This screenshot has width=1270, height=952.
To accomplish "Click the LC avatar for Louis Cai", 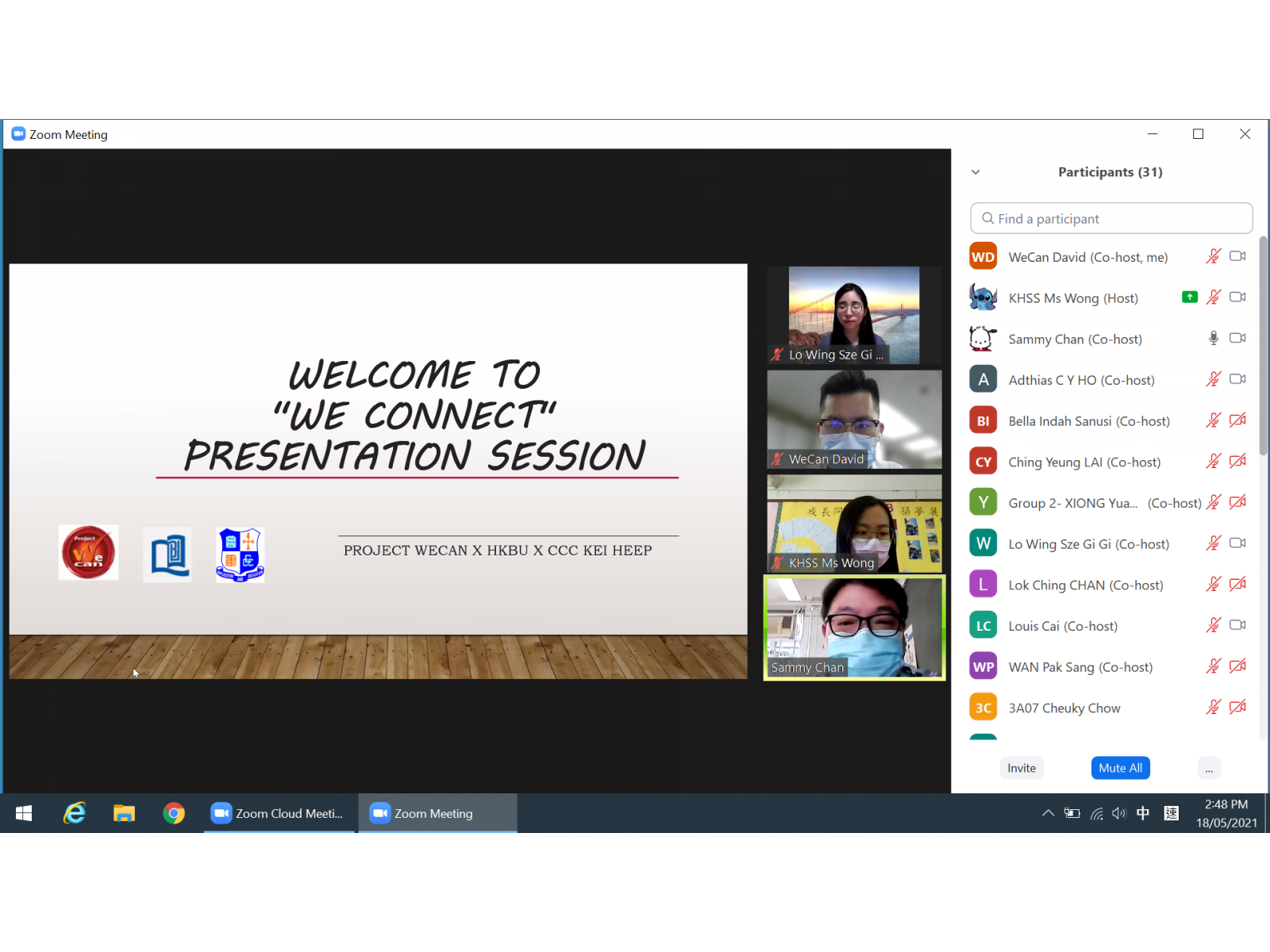I will tap(983, 626).
